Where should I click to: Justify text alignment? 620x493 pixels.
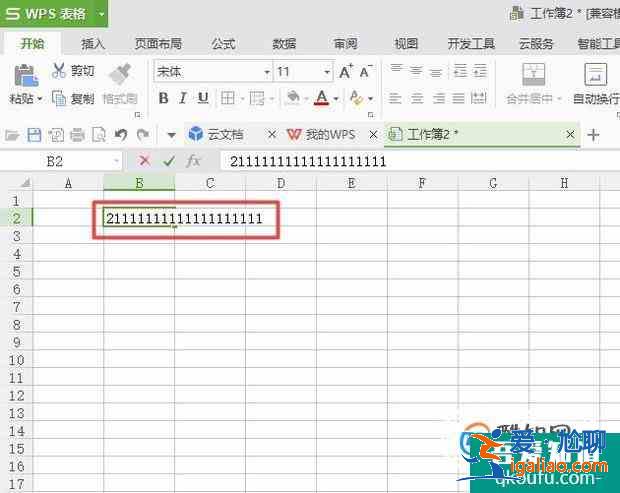(458, 98)
